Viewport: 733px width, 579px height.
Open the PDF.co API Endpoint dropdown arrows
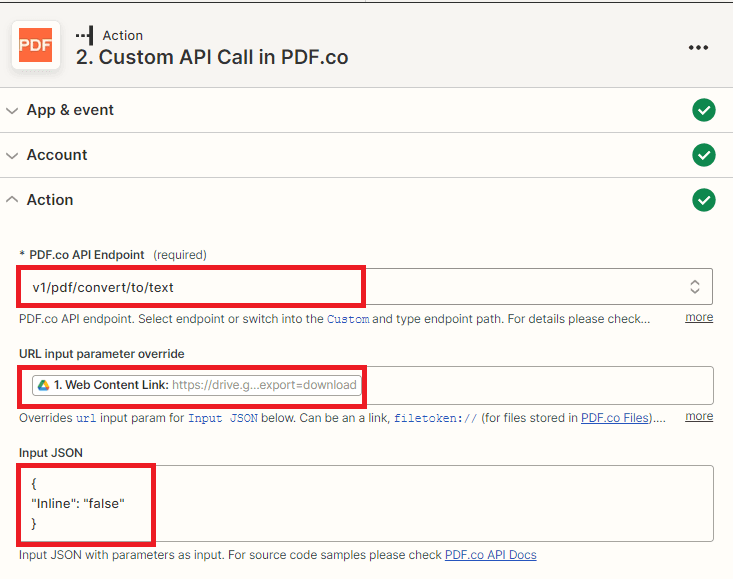(695, 287)
